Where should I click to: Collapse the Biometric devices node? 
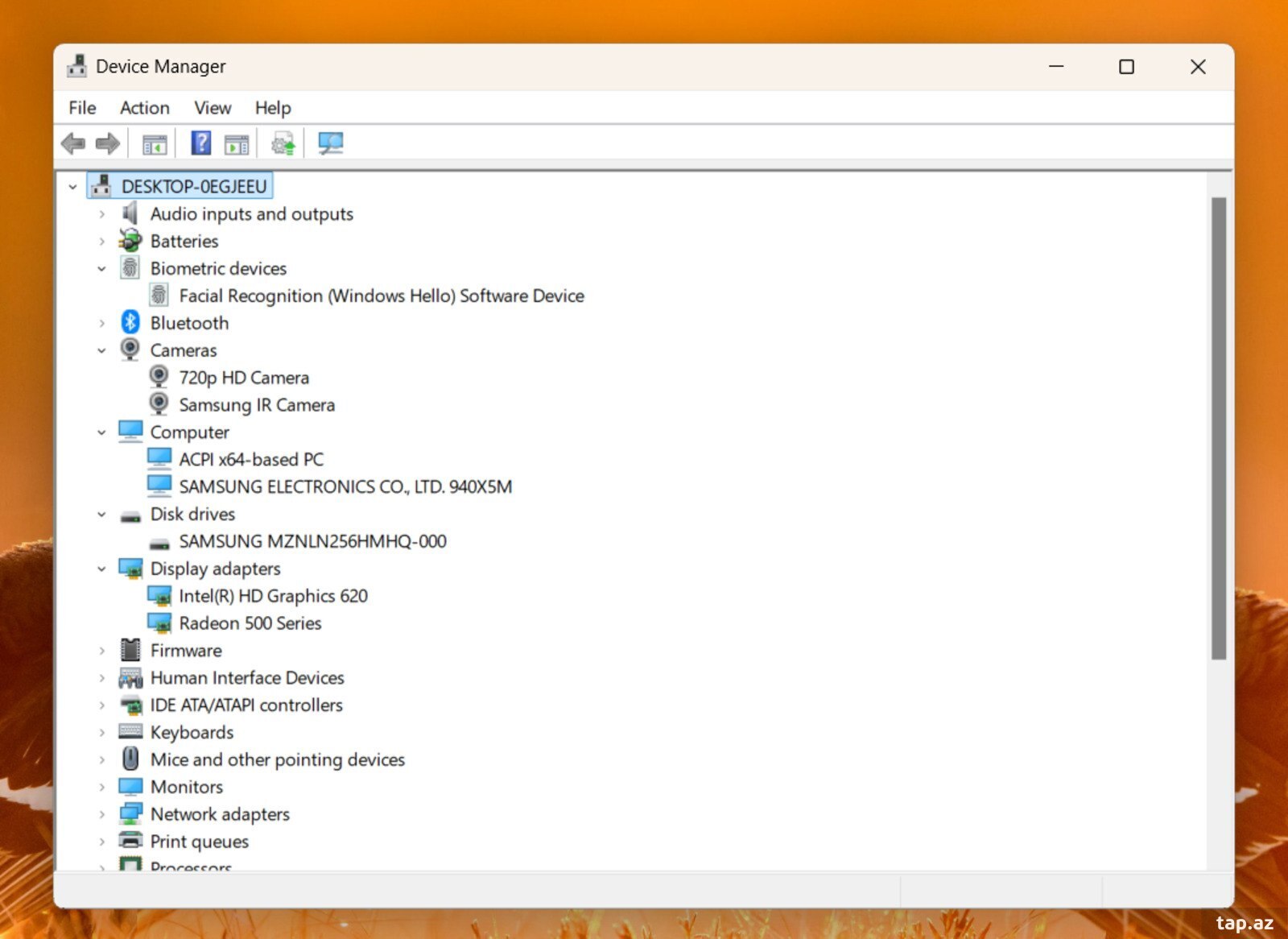[102, 269]
